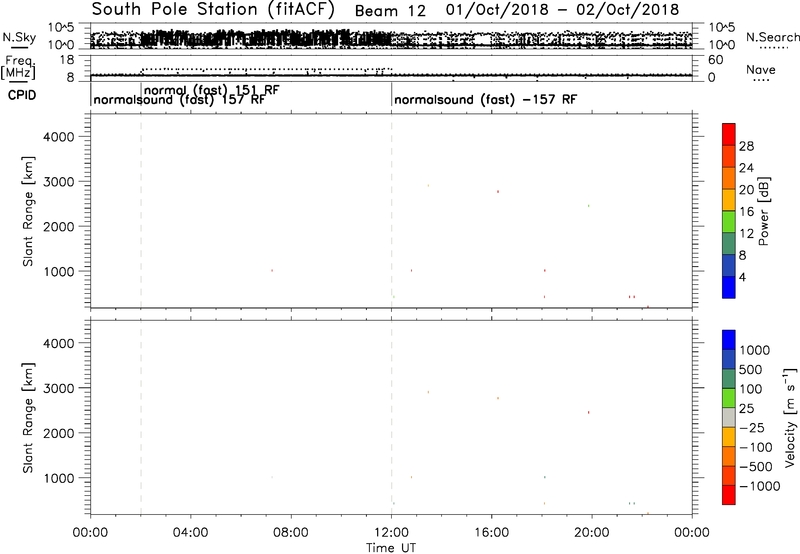This screenshot has width=800, height=554.
Task: Click the '12:00' time axis label
Action: coord(391,533)
